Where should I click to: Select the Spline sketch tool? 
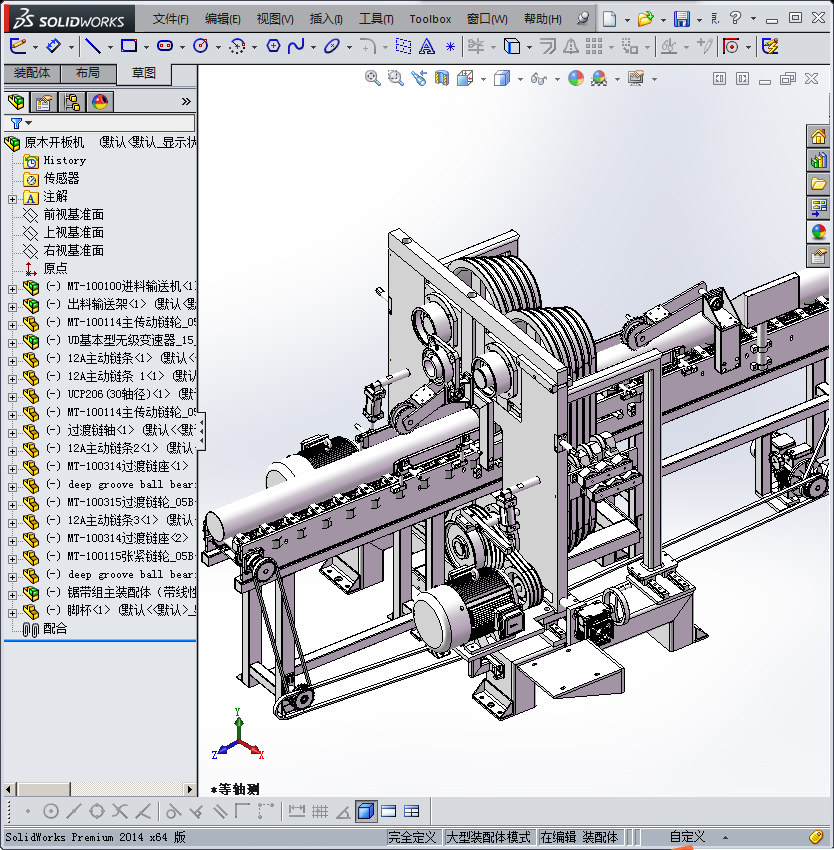tap(296, 47)
